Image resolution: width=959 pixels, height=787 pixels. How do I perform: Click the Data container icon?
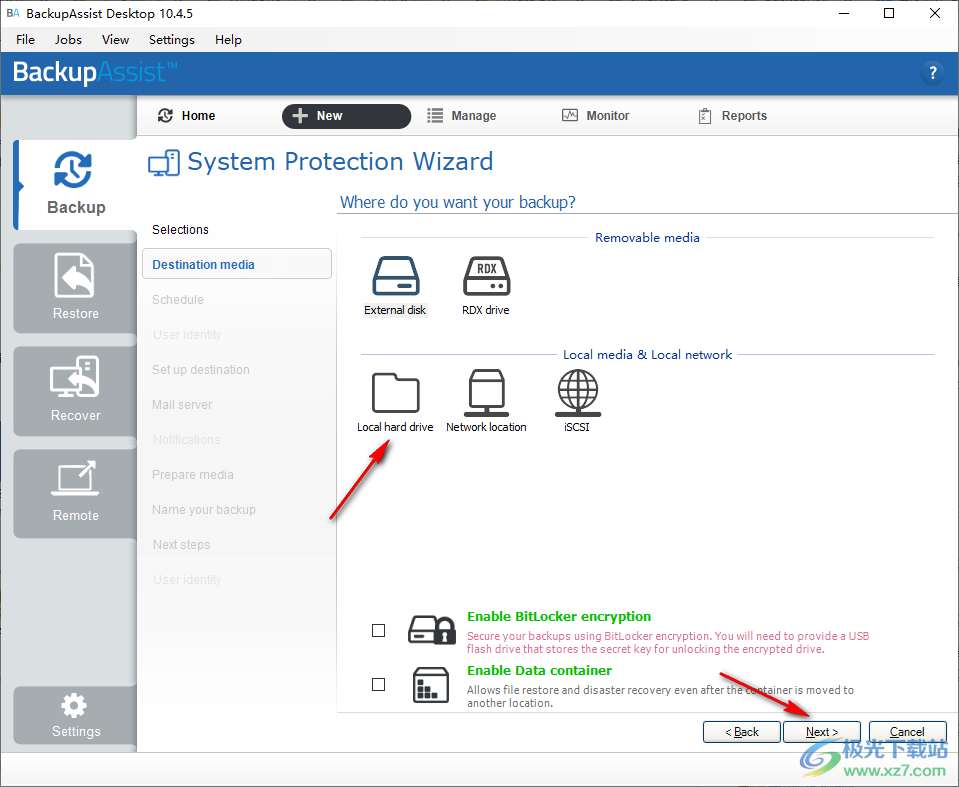coord(431,684)
